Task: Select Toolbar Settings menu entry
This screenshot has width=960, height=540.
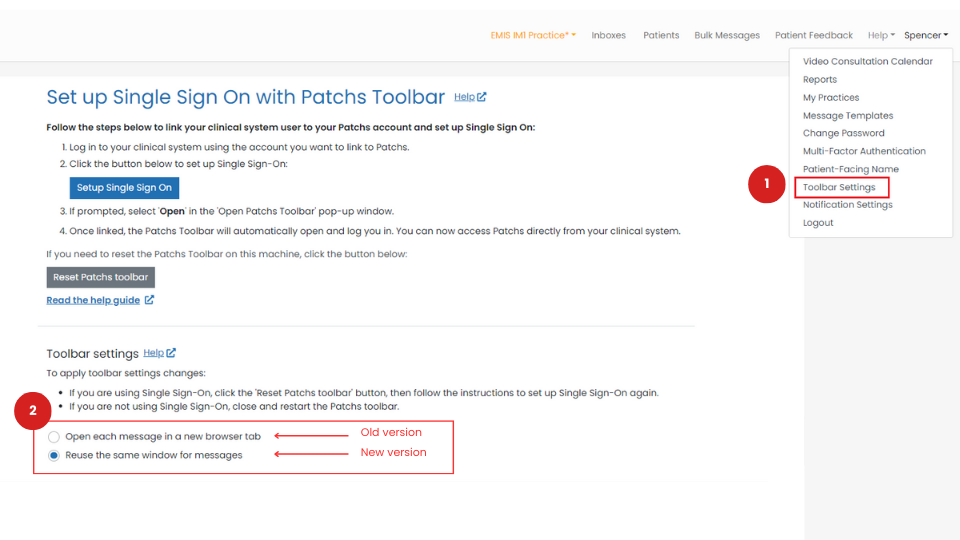Action: click(839, 187)
